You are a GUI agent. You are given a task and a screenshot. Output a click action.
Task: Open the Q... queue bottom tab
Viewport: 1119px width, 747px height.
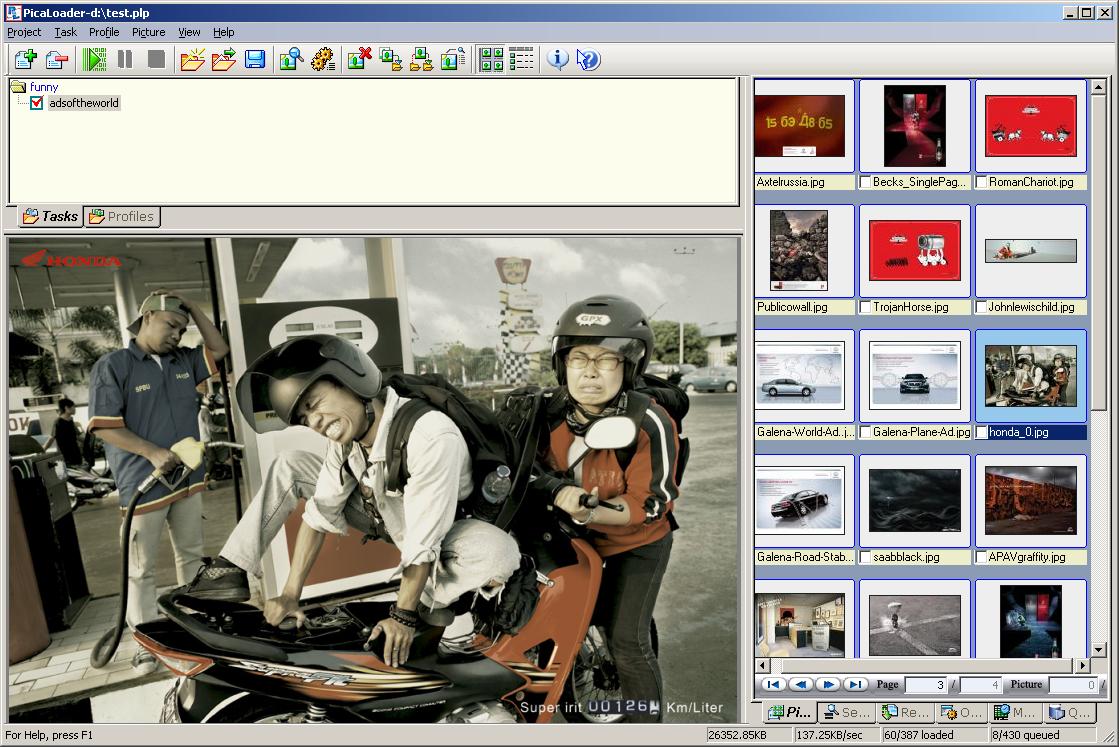click(x=1070, y=712)
